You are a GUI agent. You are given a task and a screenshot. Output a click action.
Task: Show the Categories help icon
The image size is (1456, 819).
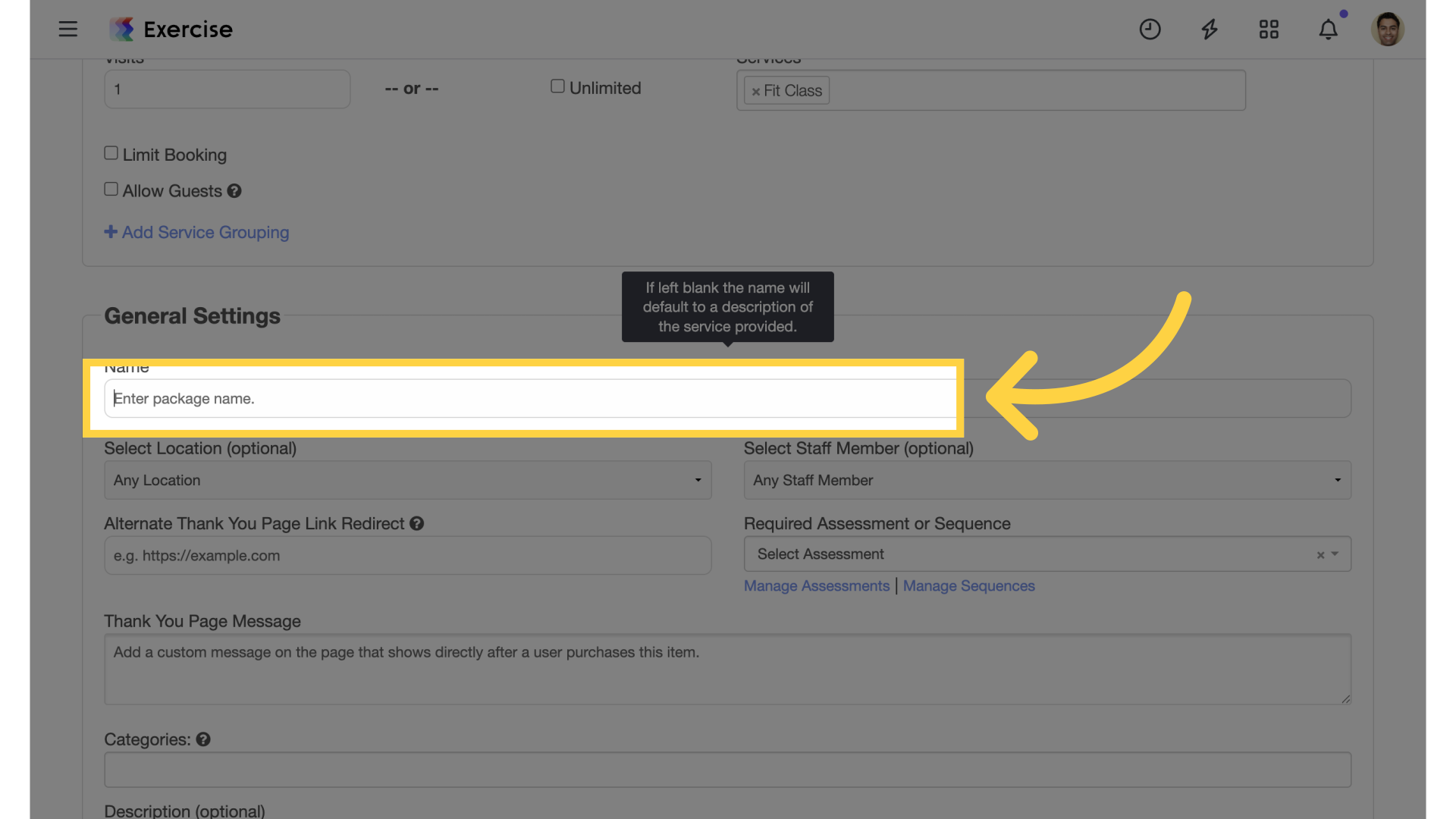pyautogui.click(x=203, y=739)
